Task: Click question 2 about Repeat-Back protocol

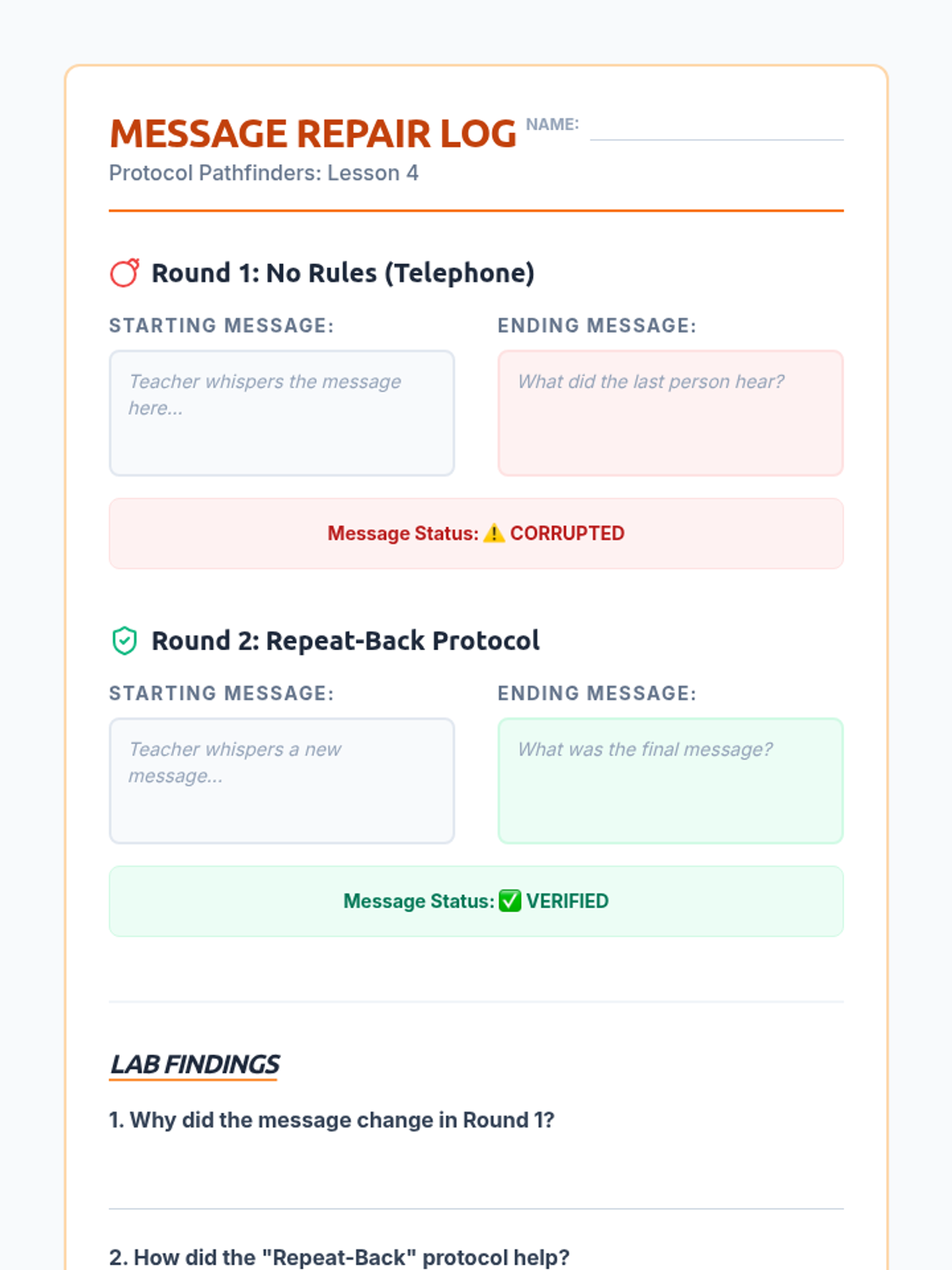Action: 340,1257
